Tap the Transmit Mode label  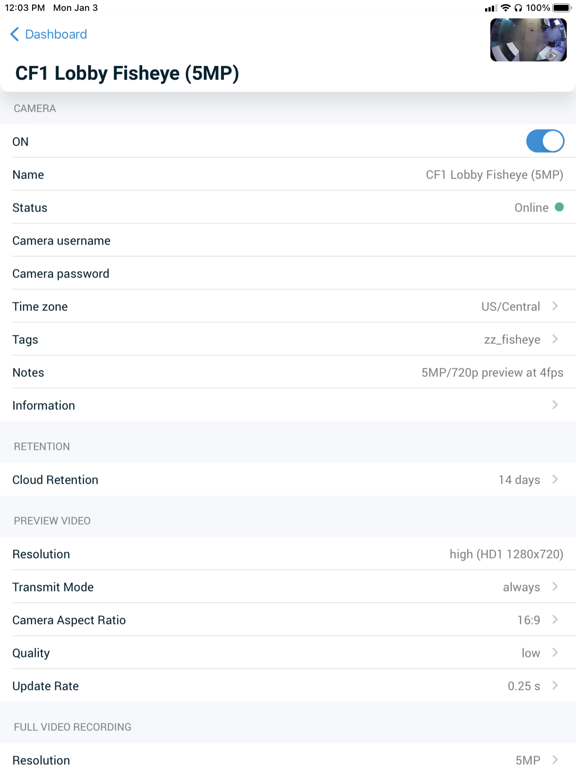coord(53,587)
